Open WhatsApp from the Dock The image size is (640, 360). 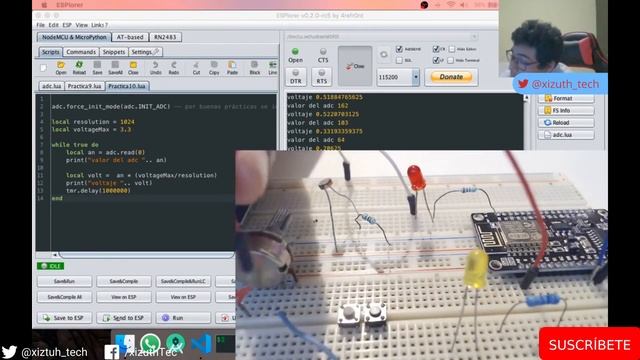[x=150, y=343]
